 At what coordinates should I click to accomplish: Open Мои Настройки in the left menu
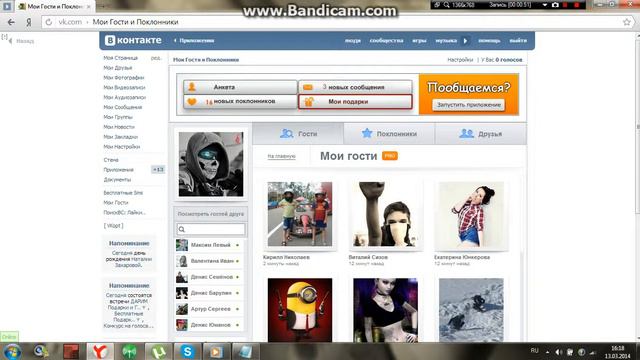(122, 147)
